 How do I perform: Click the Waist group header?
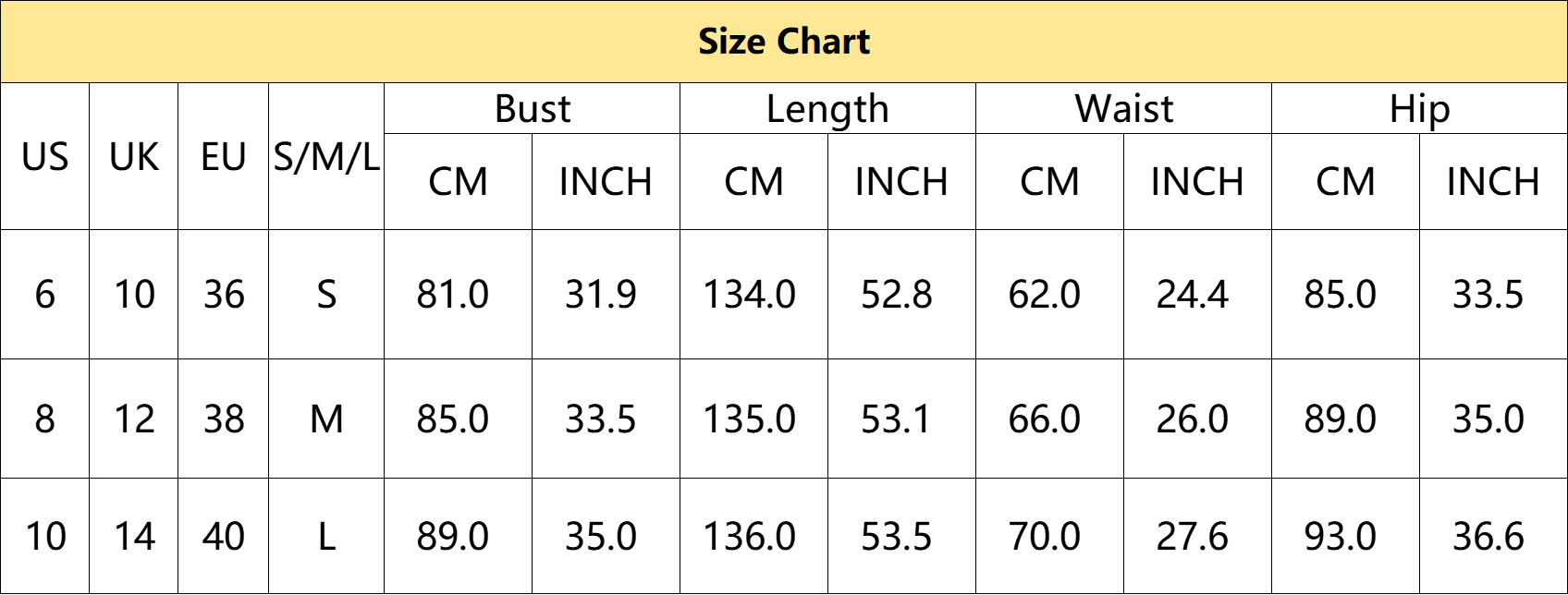pyautogui.click(x=1124, y=109)
